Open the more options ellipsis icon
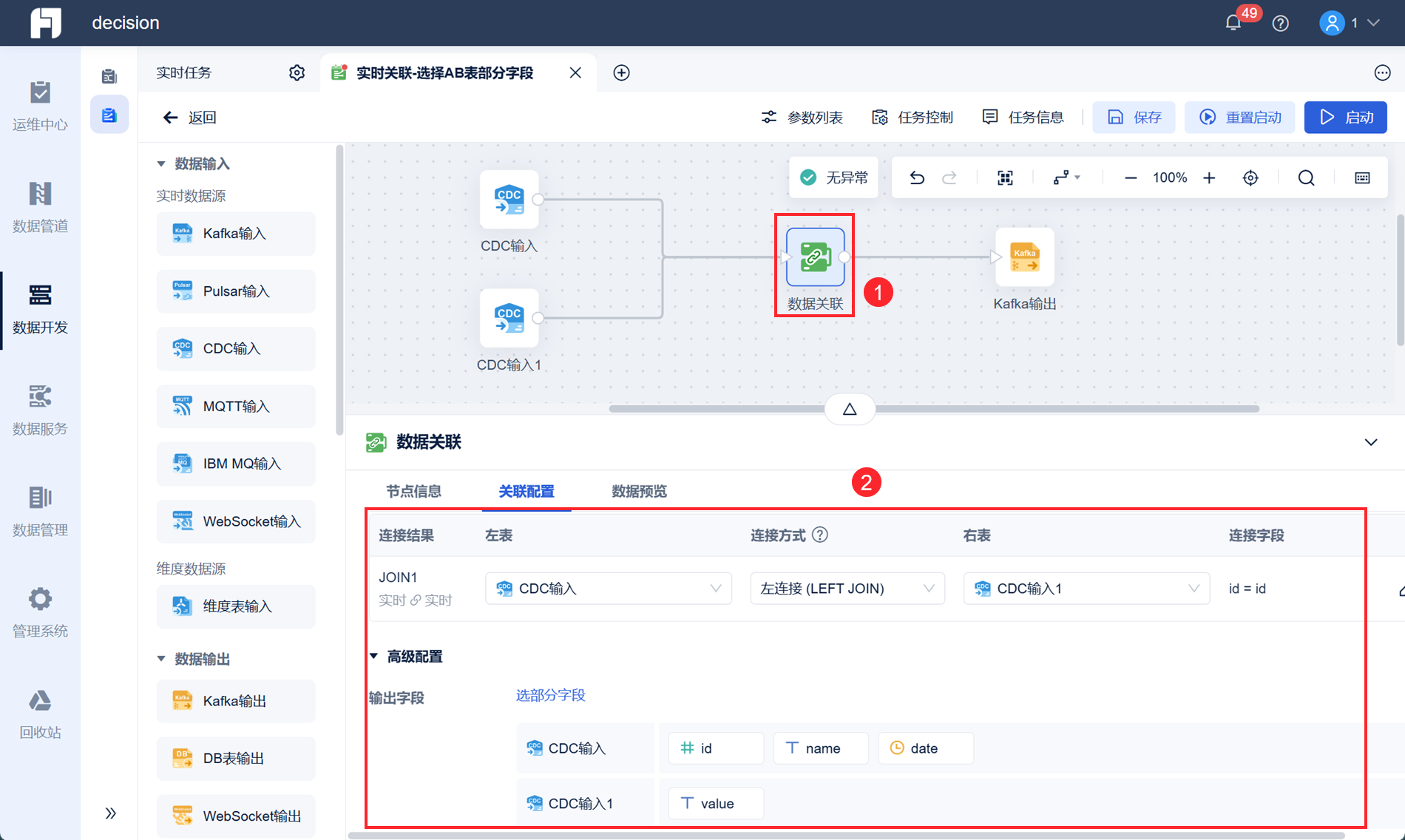1405x840 pixels. [1382, 72]
